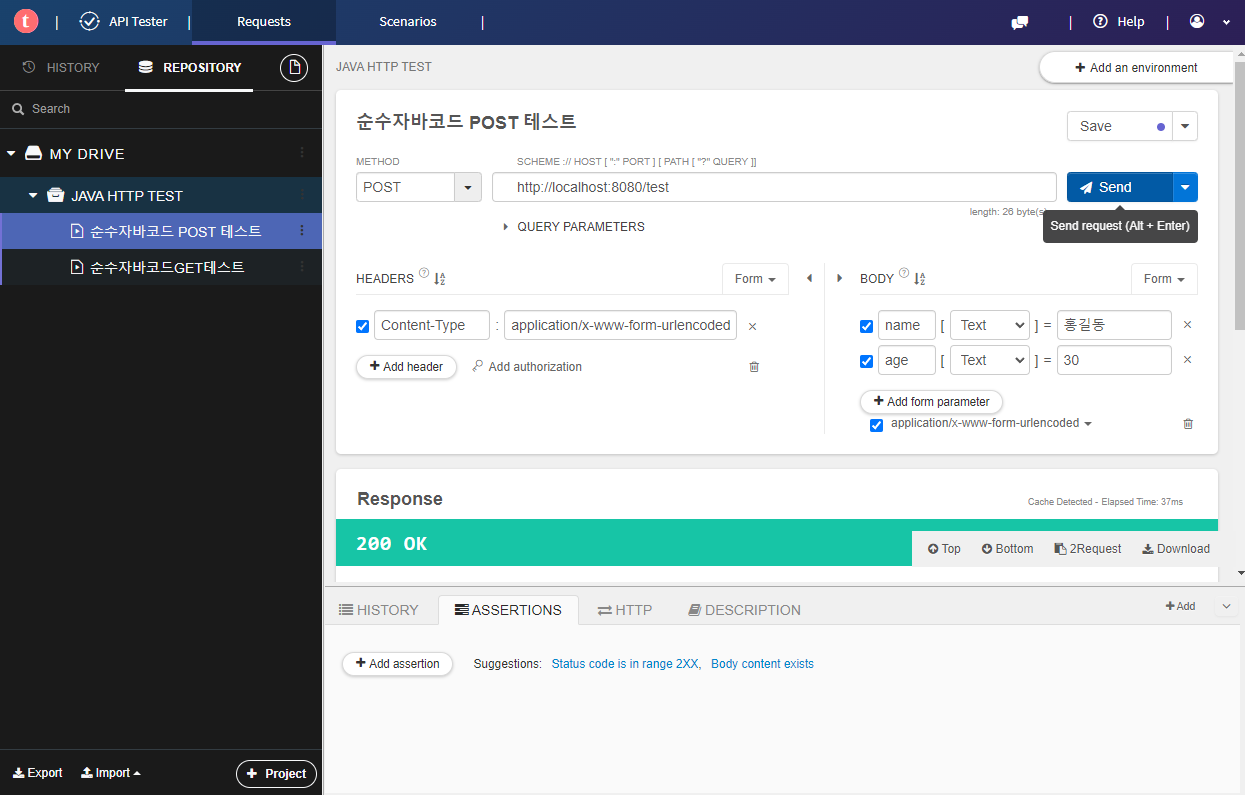Screen dimensions: 1245x795
Task: Click the HEADERS help icon
Action: click(424, 274)
